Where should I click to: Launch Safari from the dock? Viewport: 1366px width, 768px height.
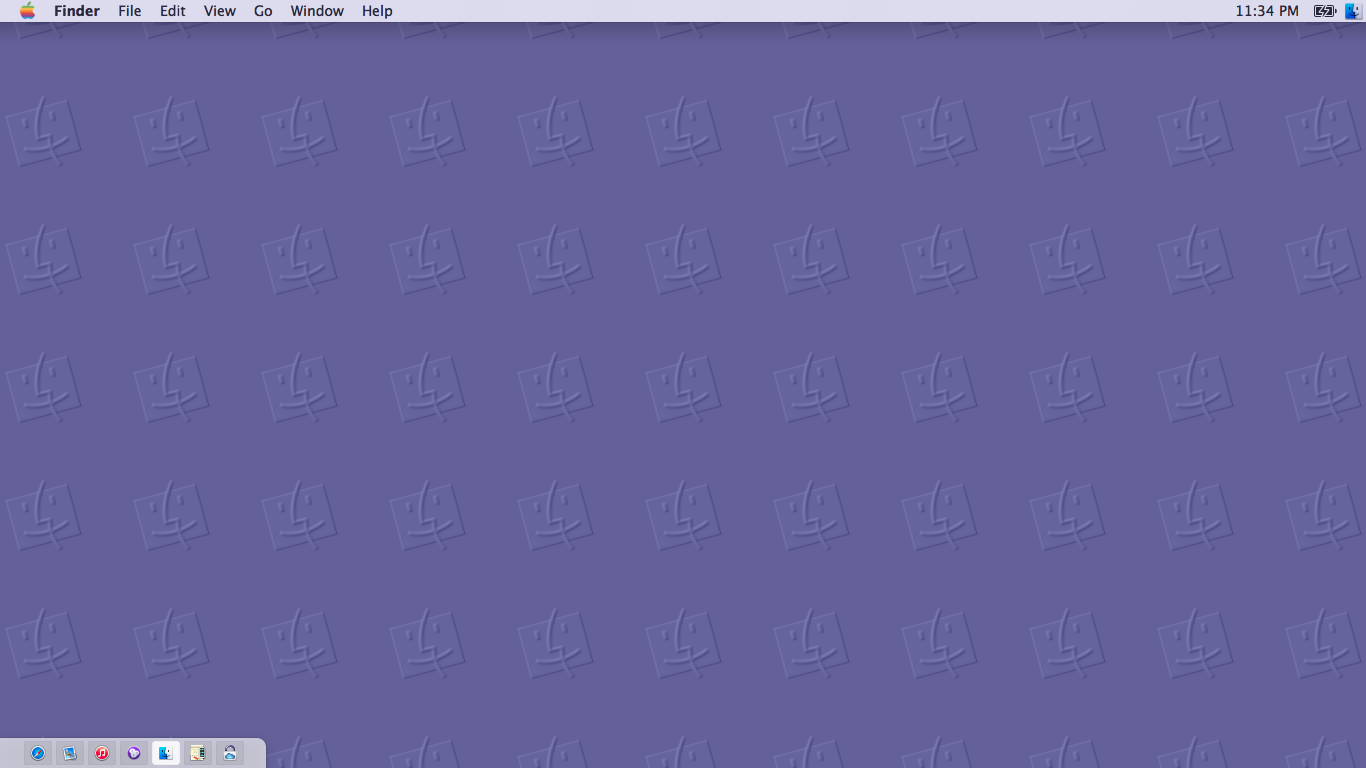point(38,753)
